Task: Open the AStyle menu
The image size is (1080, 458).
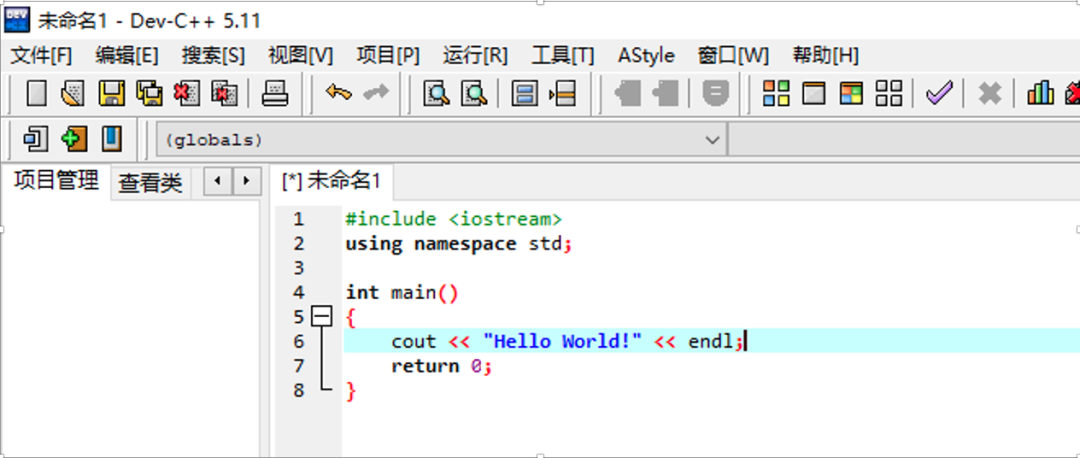Action: point(646,56)
